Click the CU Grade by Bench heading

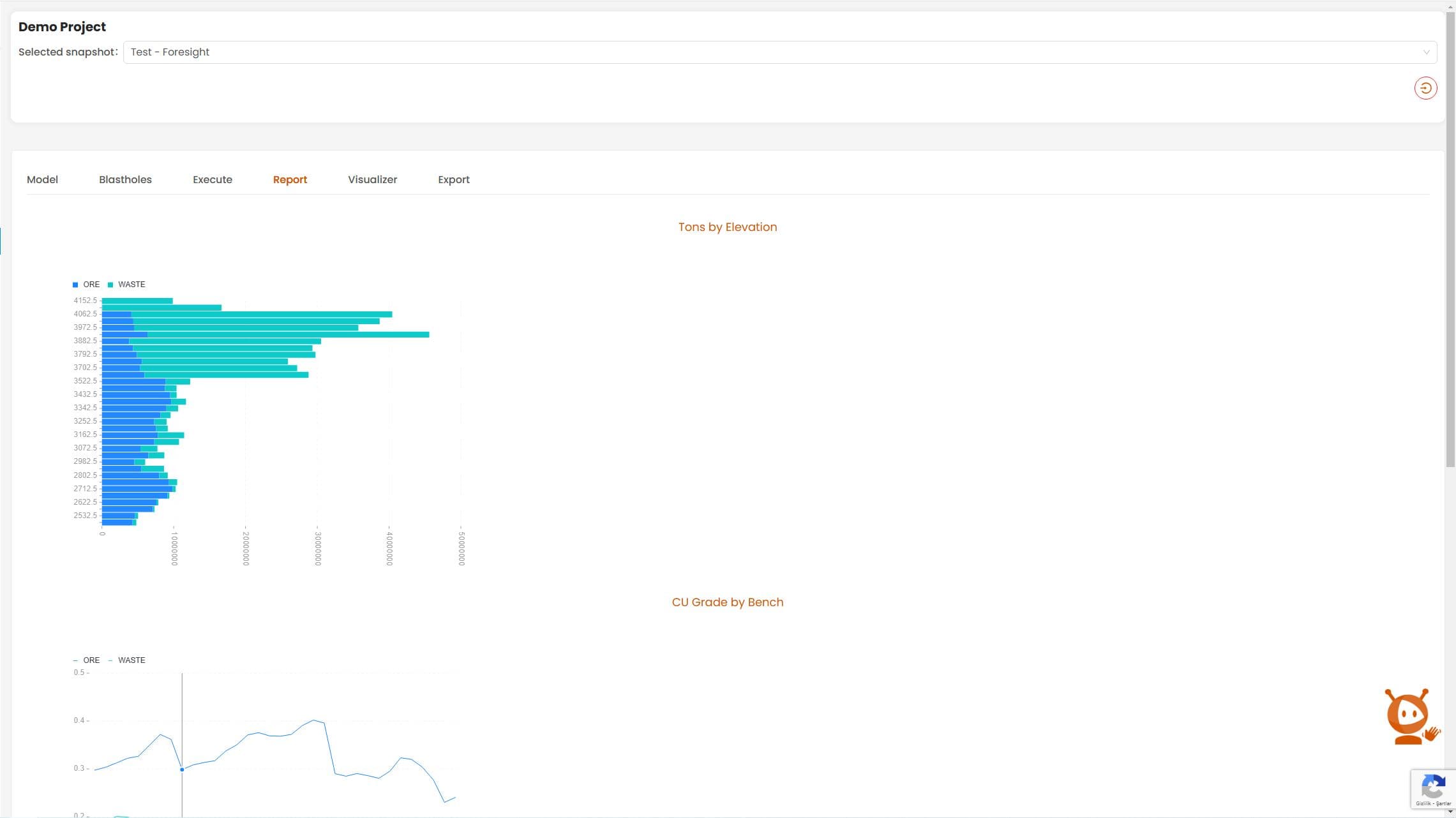click(x=727, y=602)
